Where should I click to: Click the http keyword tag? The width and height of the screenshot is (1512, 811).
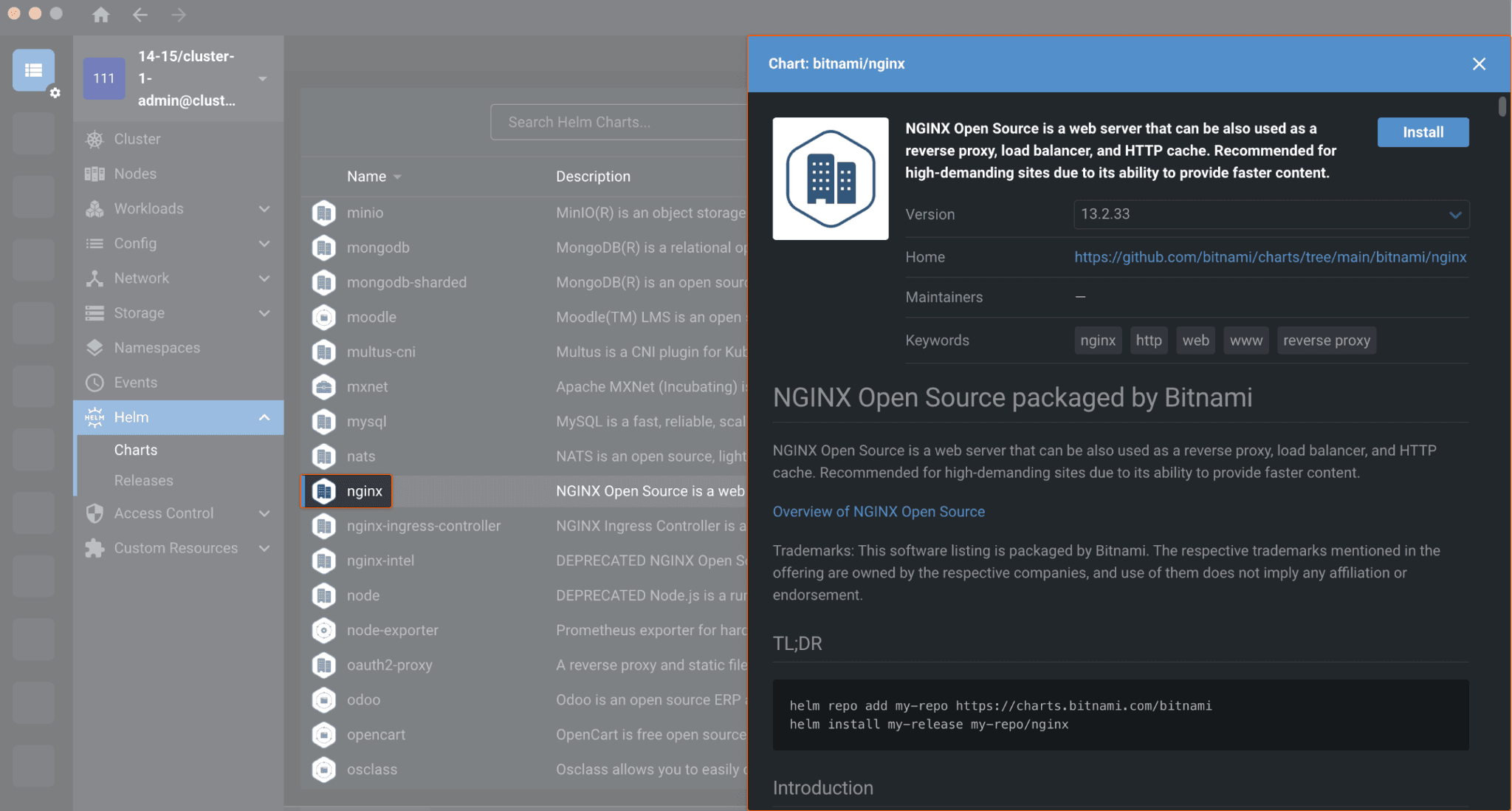[1149, 341]
